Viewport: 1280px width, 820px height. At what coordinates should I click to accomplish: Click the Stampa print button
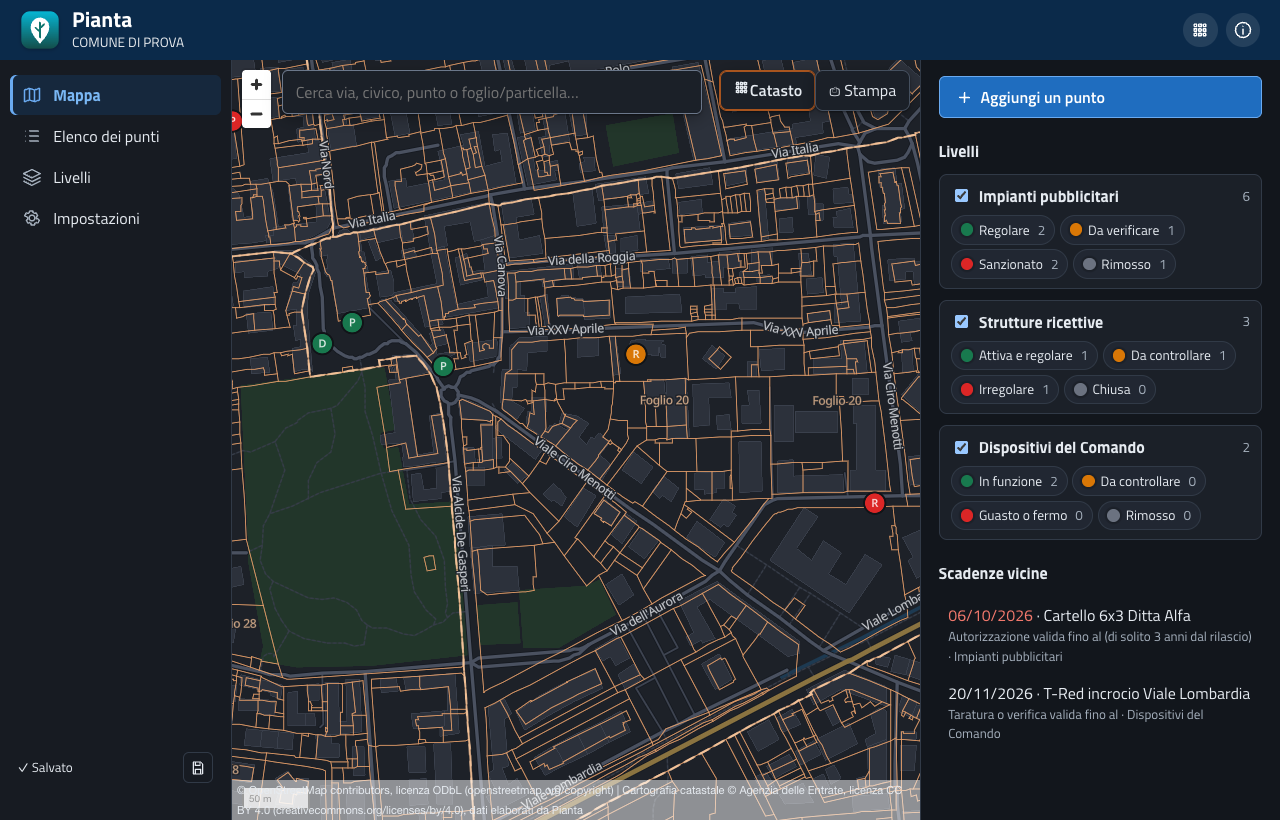pos(863,91)
